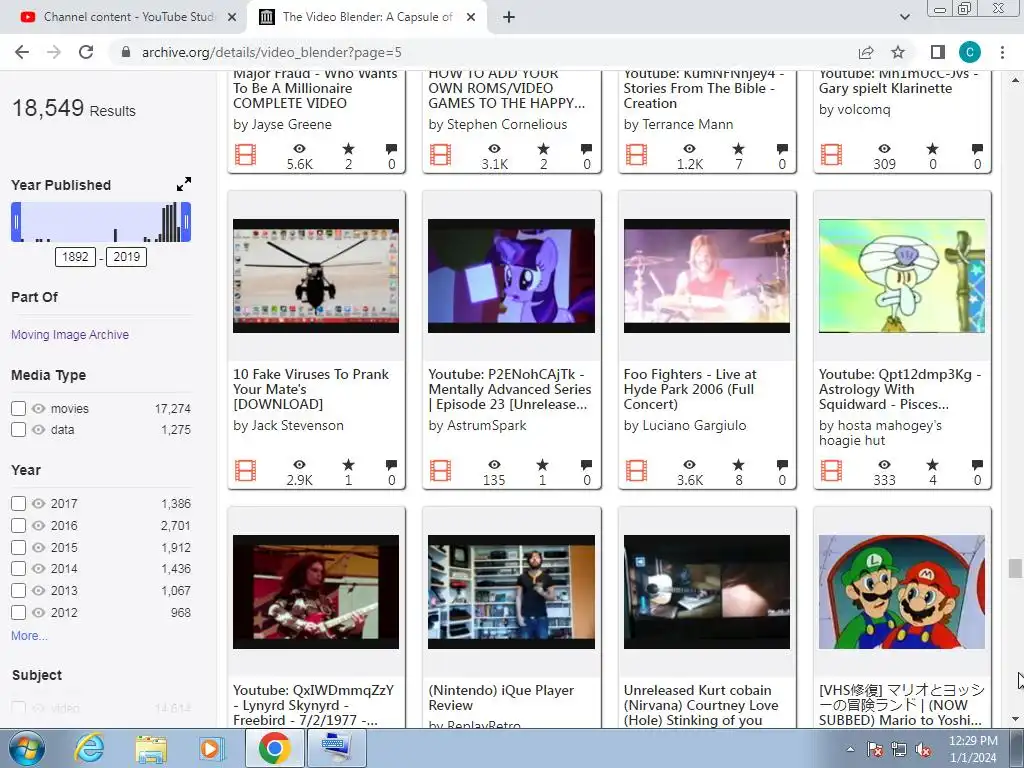Click the 2019 end year field
Viewport: 1024px width, 768px height.
coord(126,257)
